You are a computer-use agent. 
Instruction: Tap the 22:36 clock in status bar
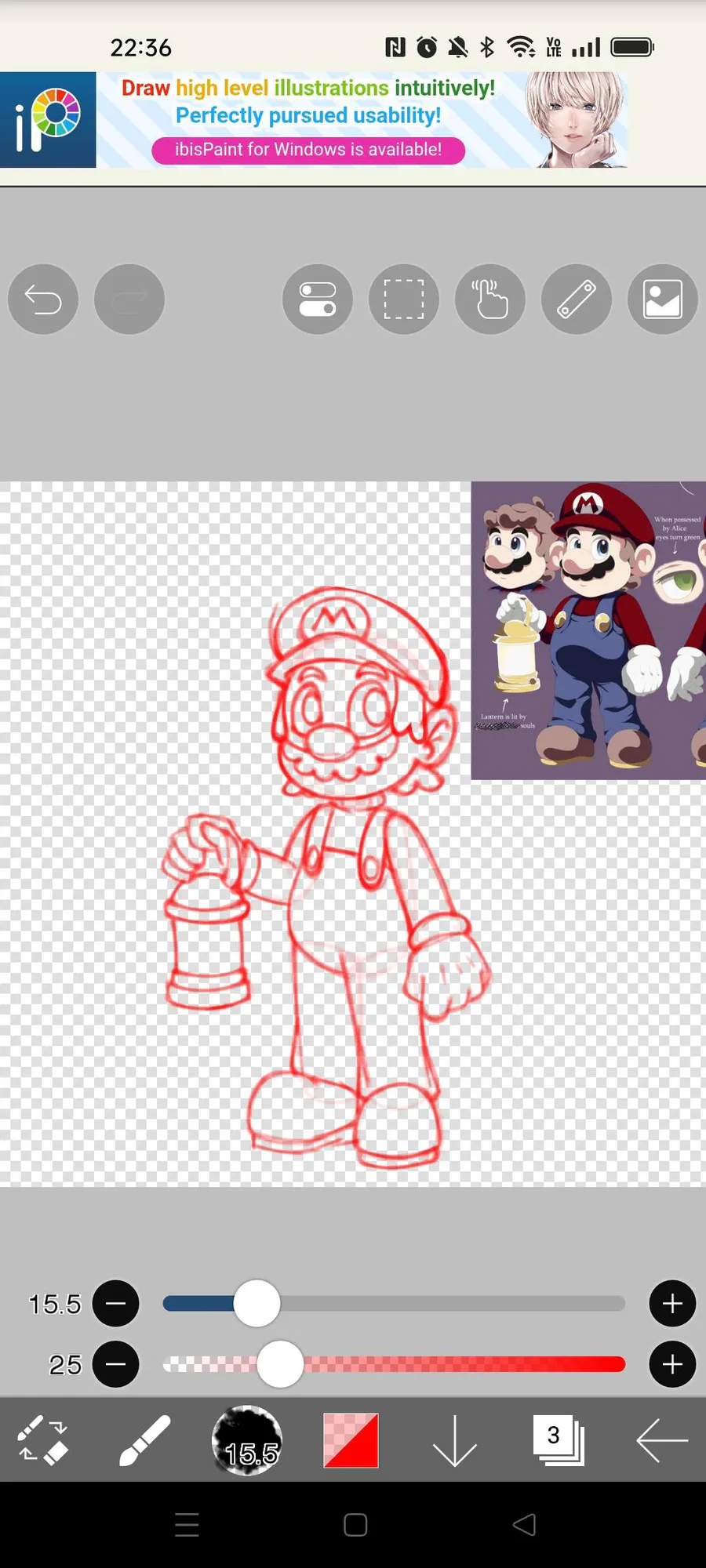click(x=140, y=48)
